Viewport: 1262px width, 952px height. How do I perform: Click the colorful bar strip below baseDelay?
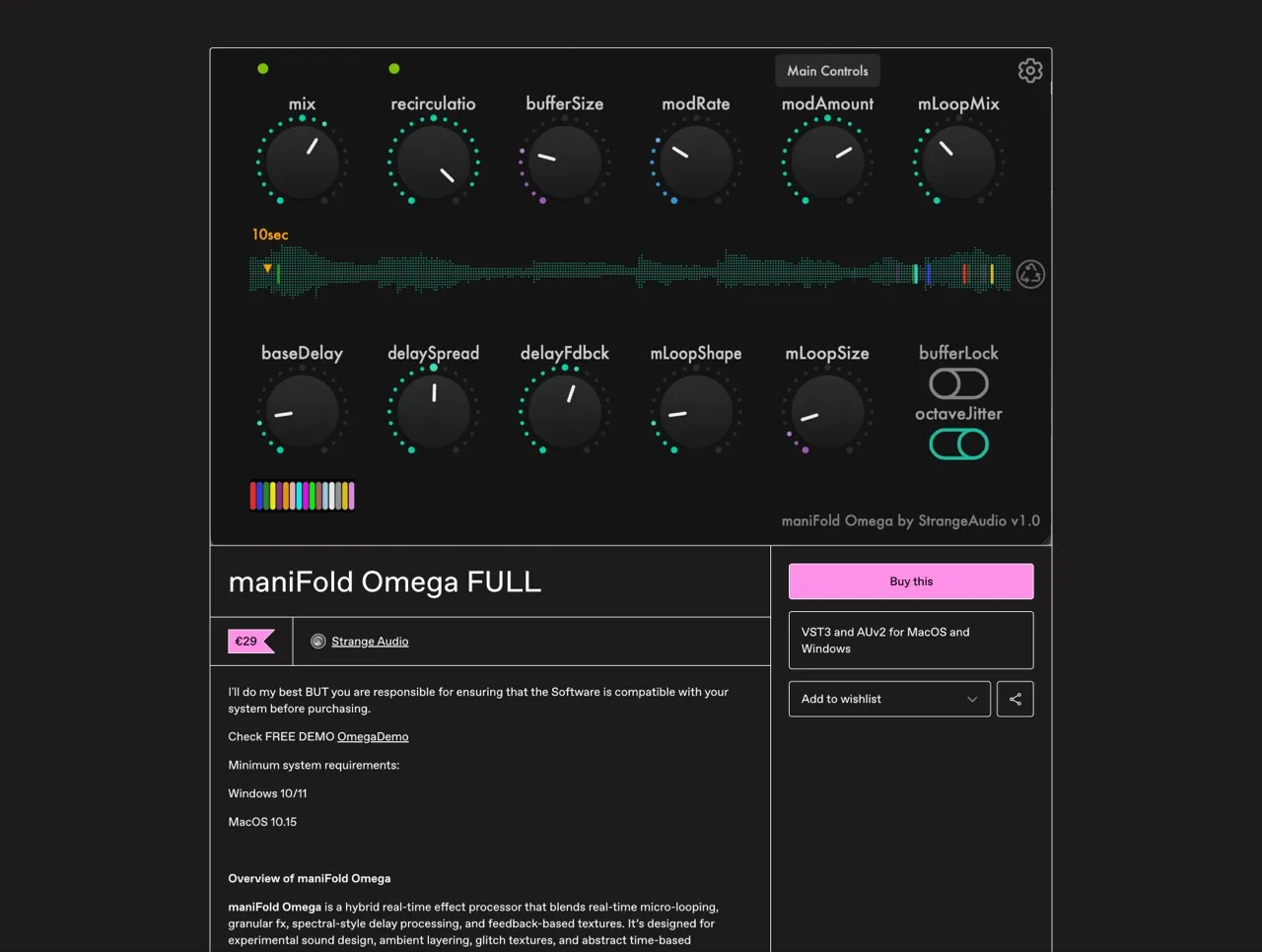click(302, 495)
